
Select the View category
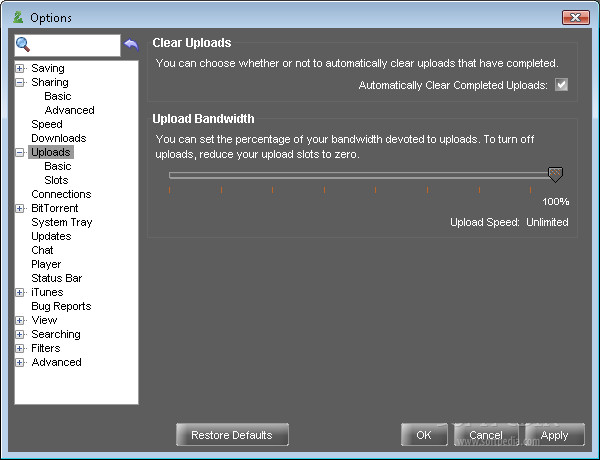click(x=44, y=320)
